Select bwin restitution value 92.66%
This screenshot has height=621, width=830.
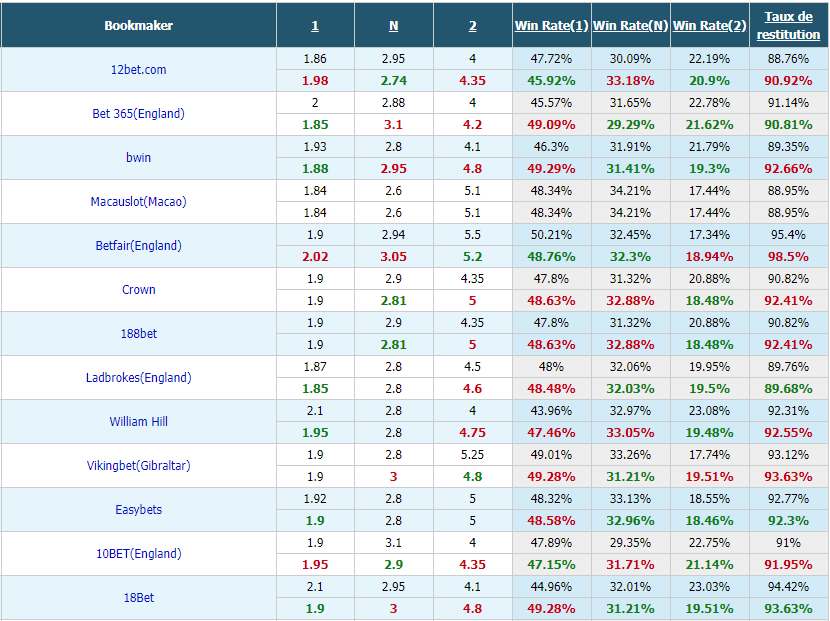pos(788,168)
